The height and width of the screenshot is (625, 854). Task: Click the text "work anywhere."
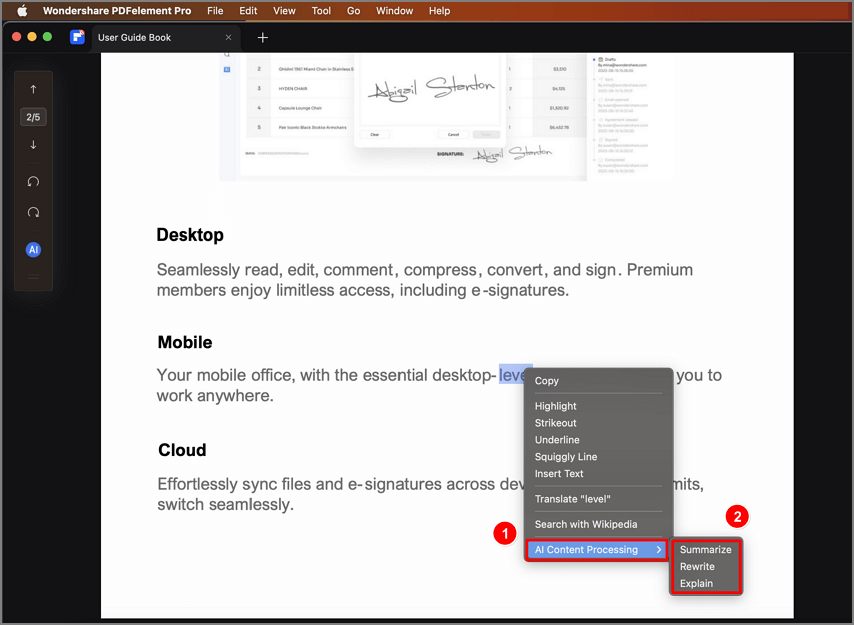tap(215, 396)
